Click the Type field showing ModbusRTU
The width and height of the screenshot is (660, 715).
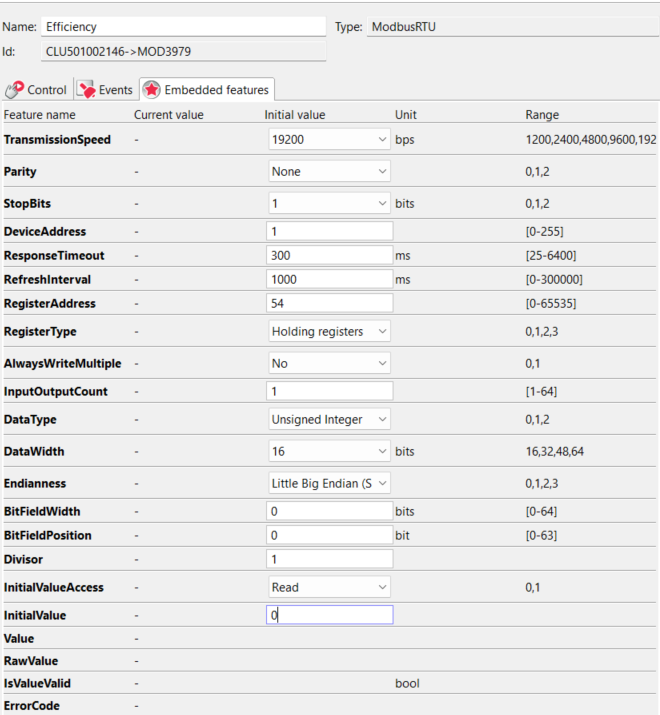pos(513,27)
